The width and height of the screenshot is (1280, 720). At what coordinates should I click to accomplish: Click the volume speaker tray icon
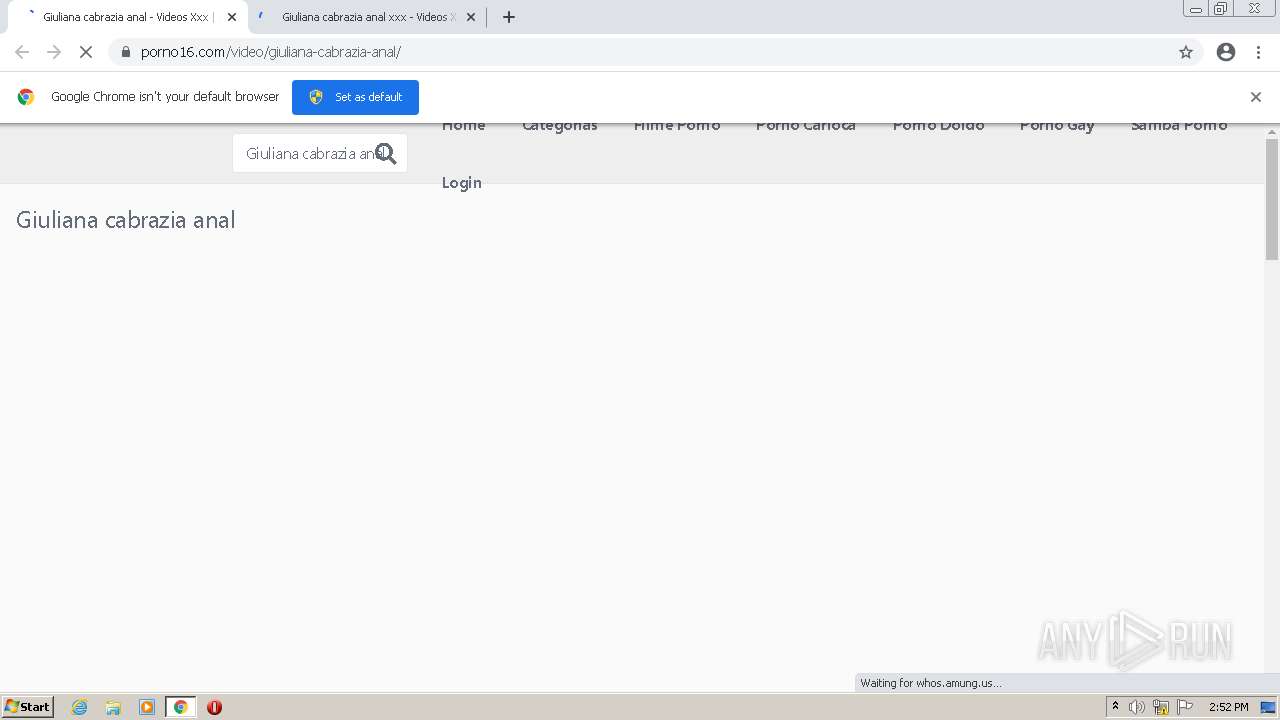[x=1137, y=707]
